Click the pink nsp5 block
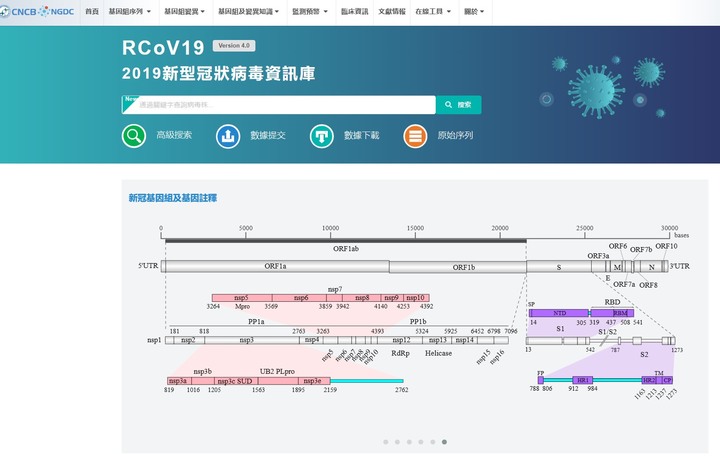Screen dimensions: 720x460 [x=242, y=298]
